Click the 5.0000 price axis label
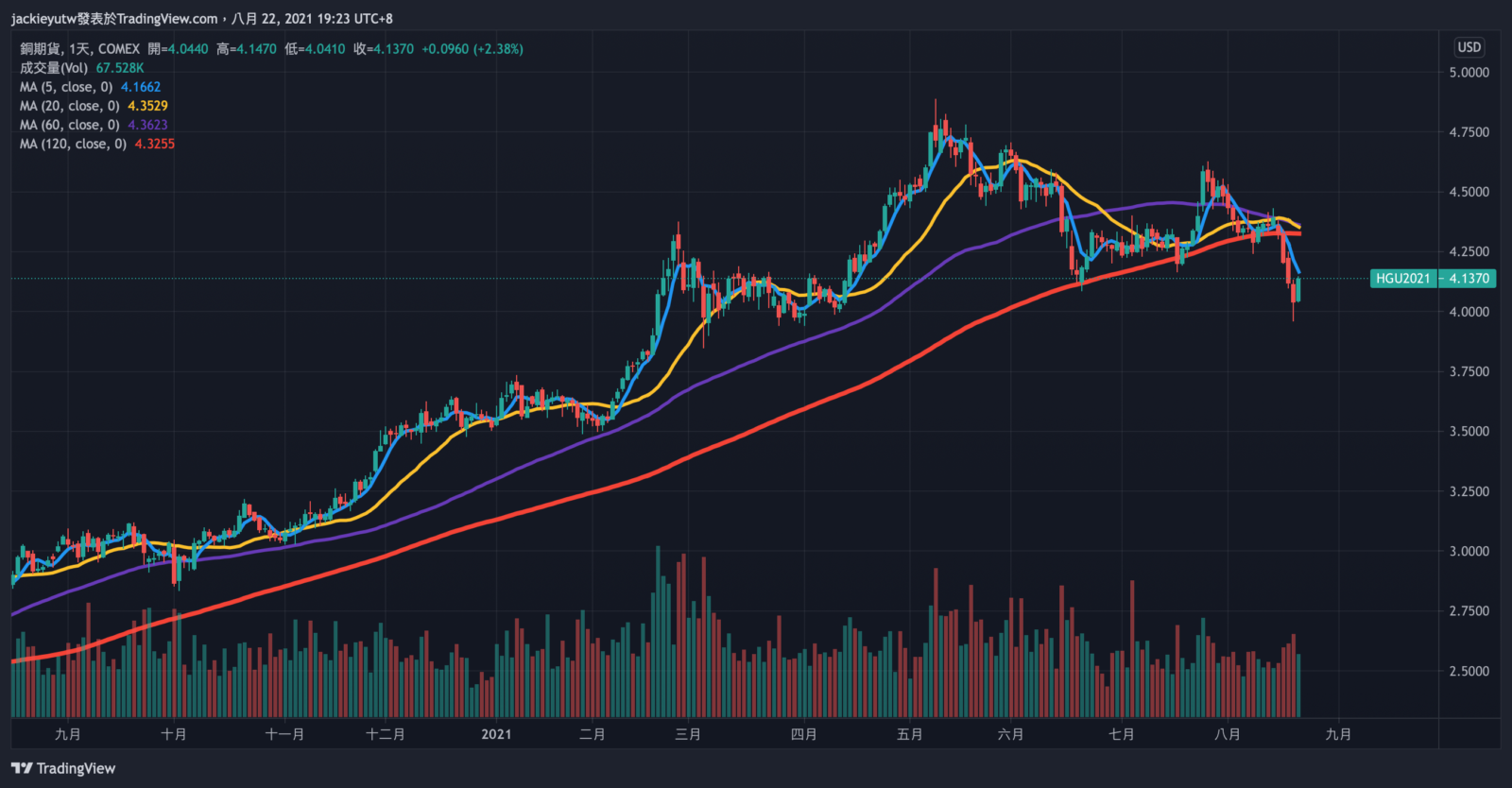 [x=1469, y=73]
